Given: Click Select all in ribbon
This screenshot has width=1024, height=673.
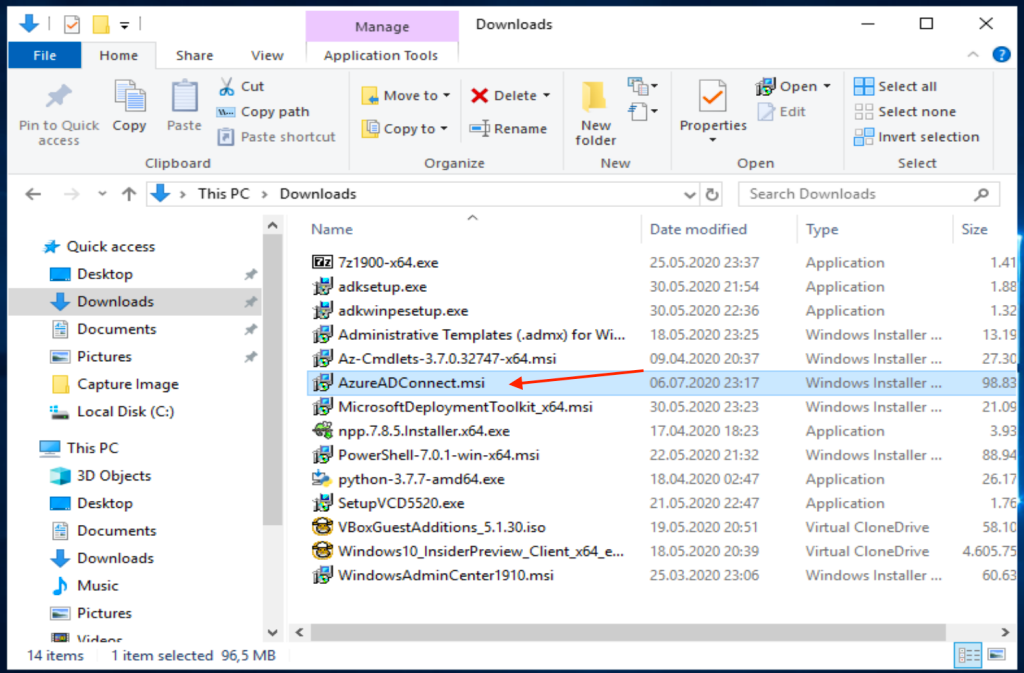Looking at the screenshot, I should coord(895,86).
